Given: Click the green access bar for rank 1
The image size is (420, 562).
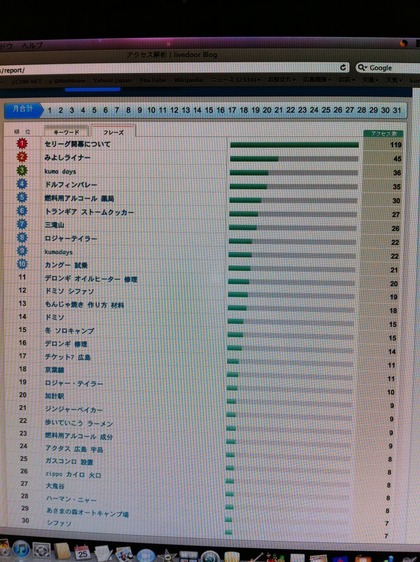Looking at the screenshot, I should click(x=294, y=145).
